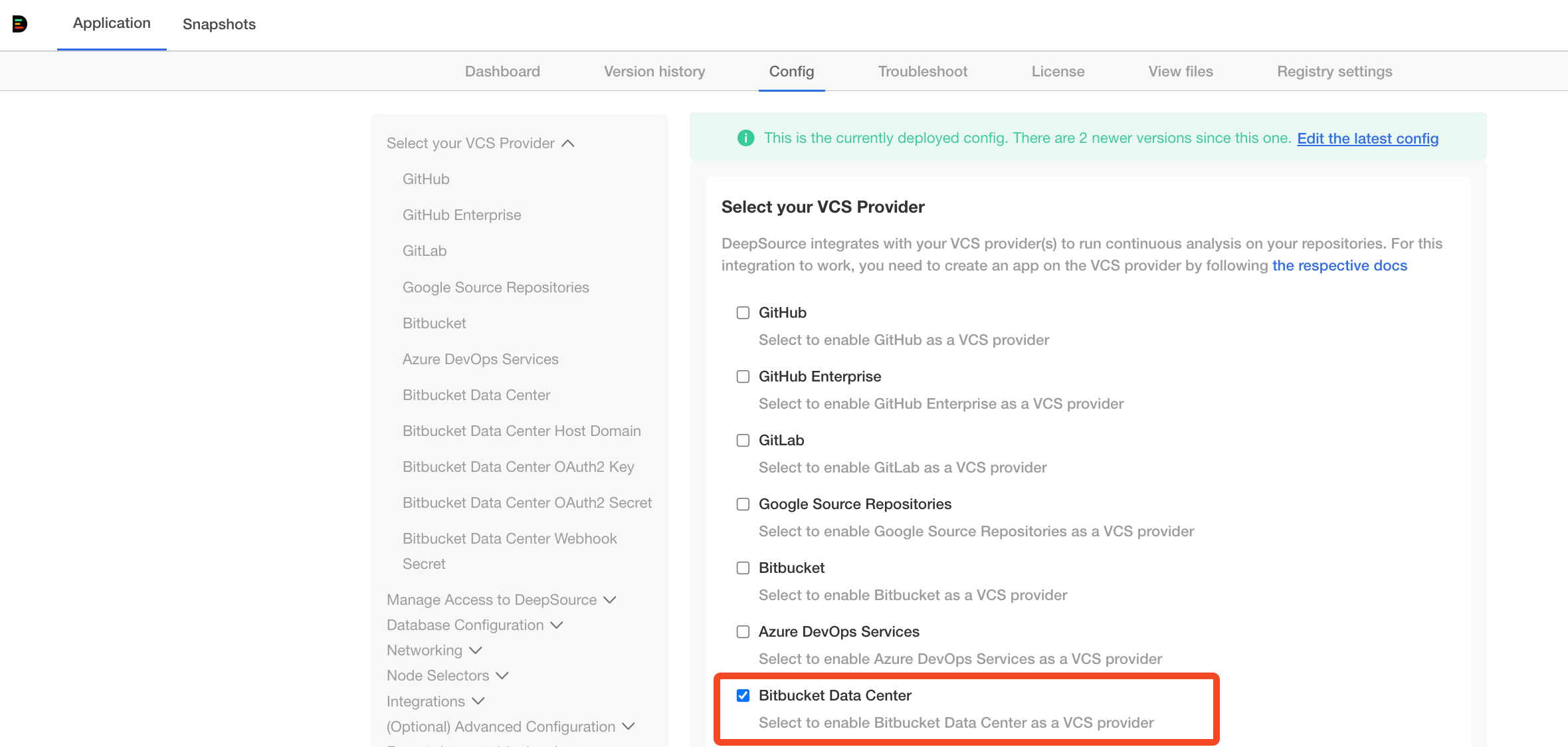
Task: Tick the Azure DevOps Services checkbox
Action: 743,632
